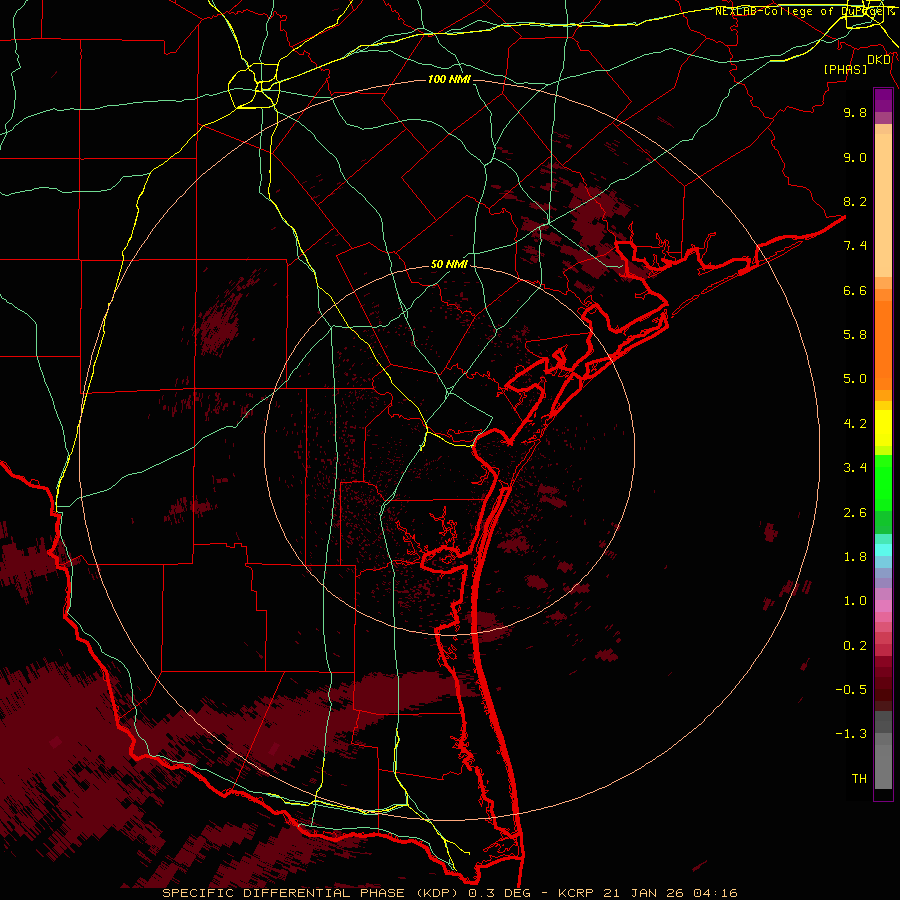Viewport: 900px width, 900px height.
Task: Pick the cyan colorbar segment
Action: click(883, 549)
